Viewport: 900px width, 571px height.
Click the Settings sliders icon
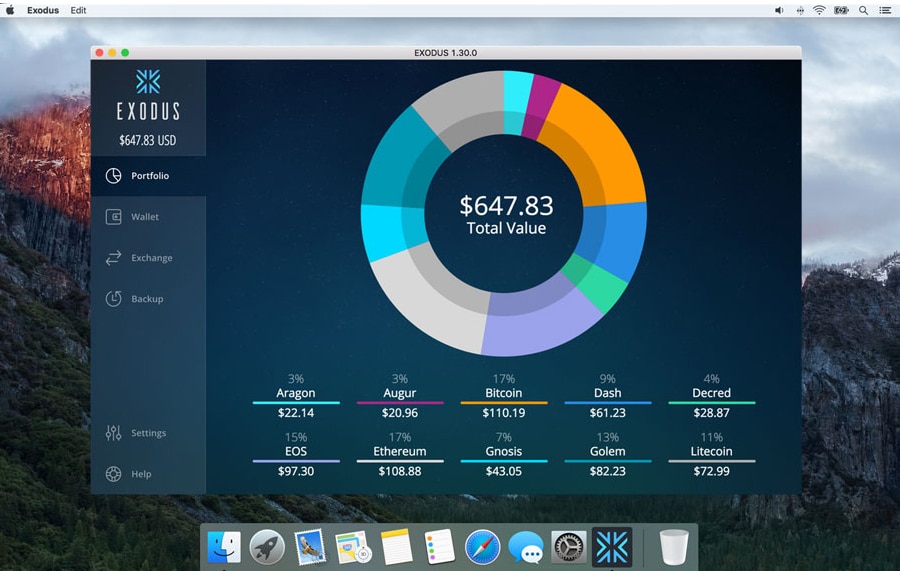(x=114, y=433)
